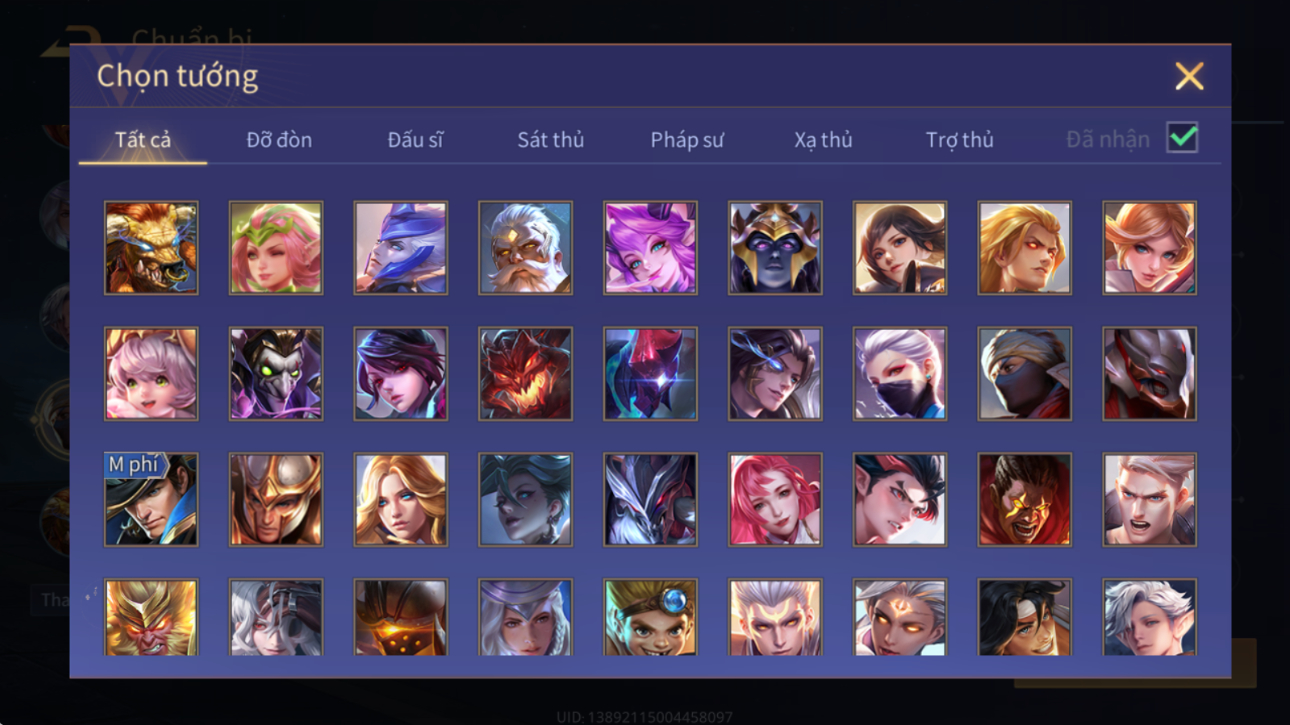Show the "Pháp sư" heroes tab
This screenshot has width=1290, height=725.
coord(687,140)
